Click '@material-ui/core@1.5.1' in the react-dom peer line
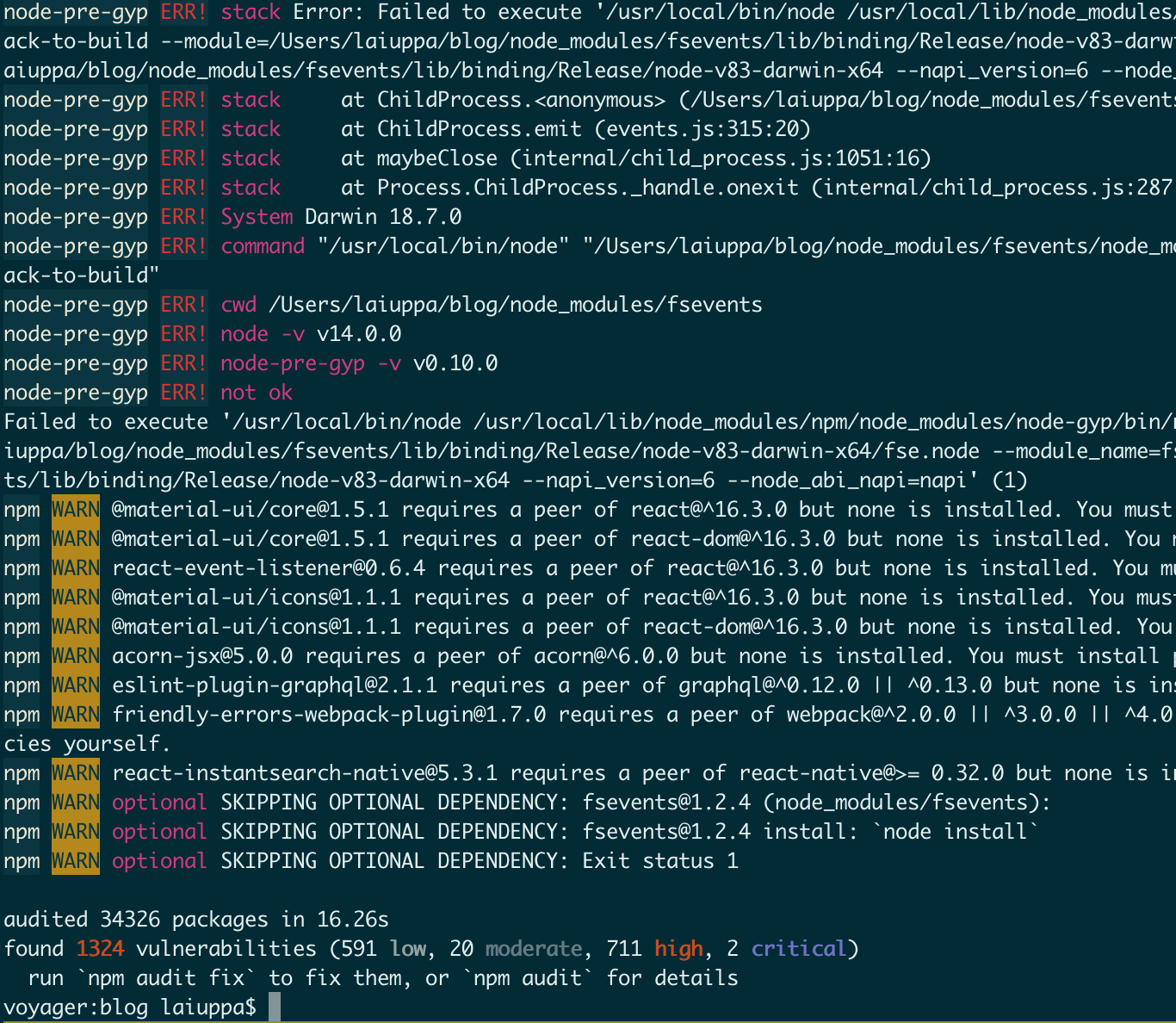Image resolution: width=1176 pixels, height=1023 pixels. pos(251,538)
